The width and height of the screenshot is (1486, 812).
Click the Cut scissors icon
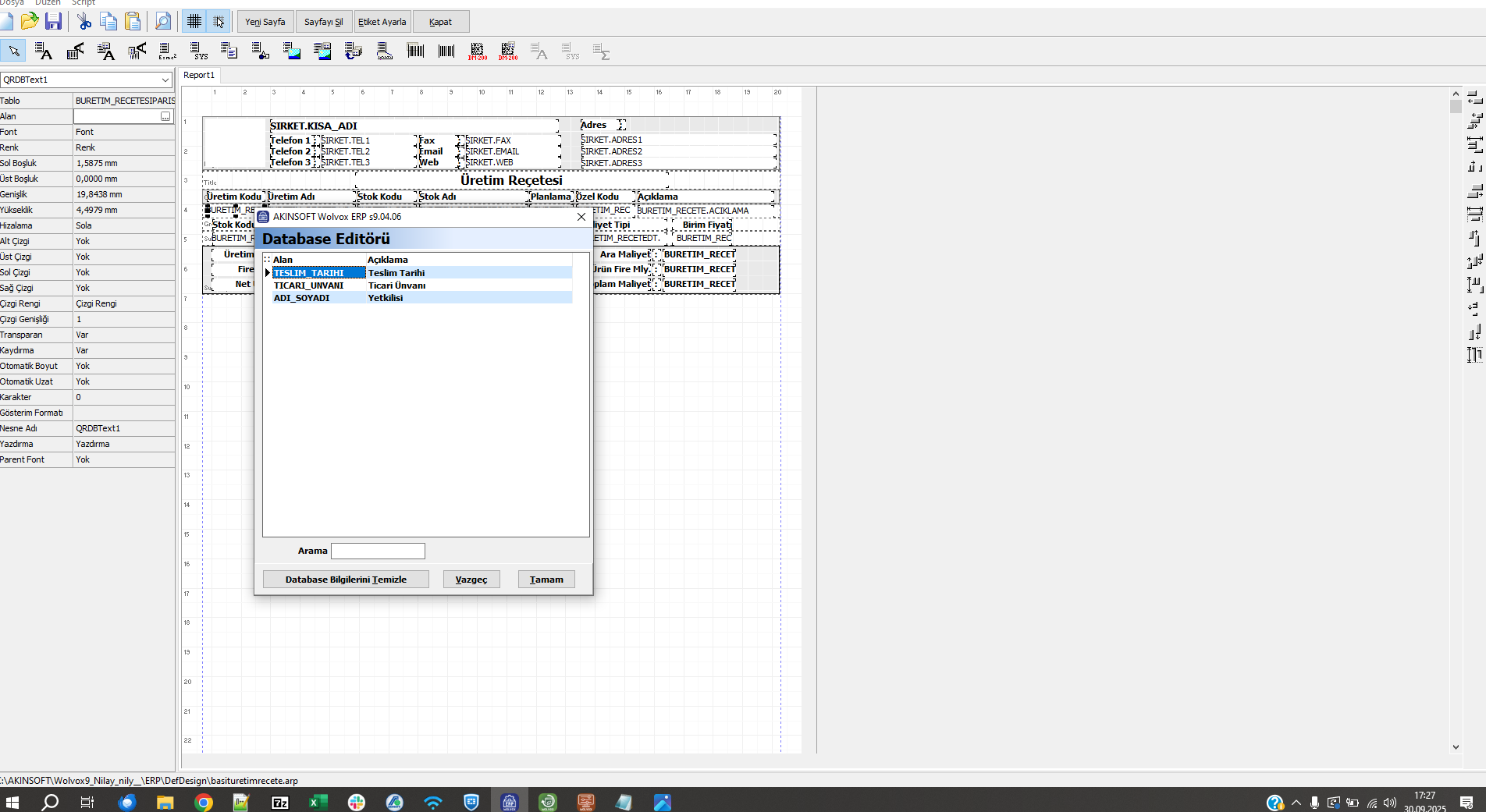point(84,22)
